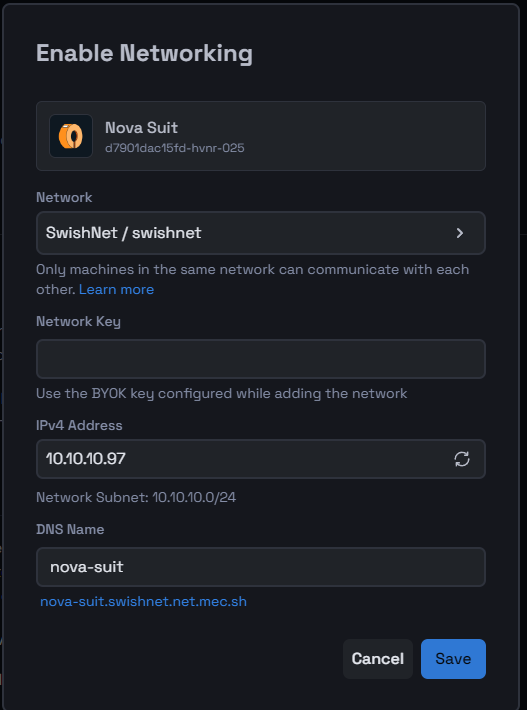Screen dimensions: 527x710
Task: Click the DNS Name field label
Action: tap(70, 529)
